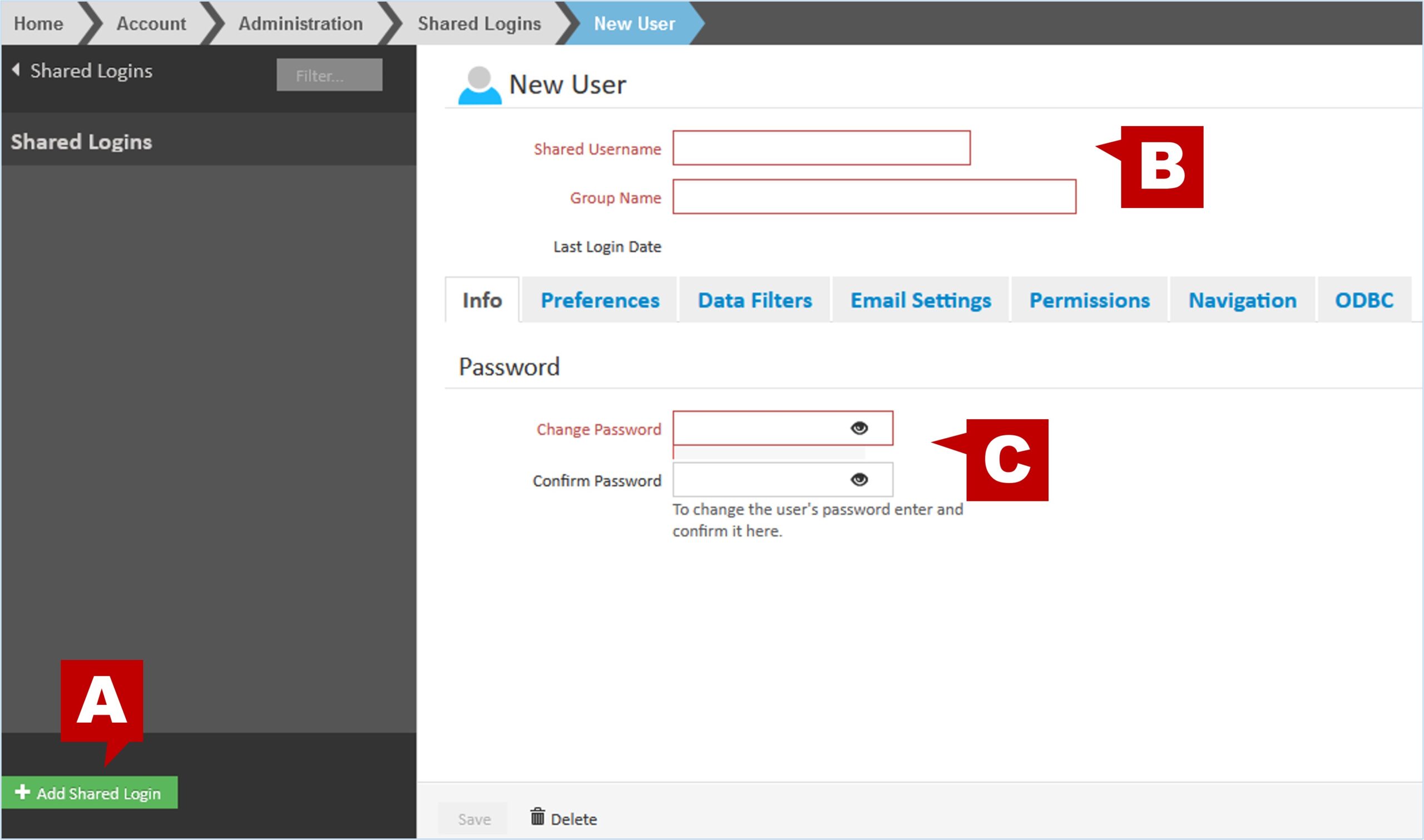Image resolution: width=1424 pixels, height=840 pixels.
Task: Click the sidebar Filter box
Action: [329, 75]
